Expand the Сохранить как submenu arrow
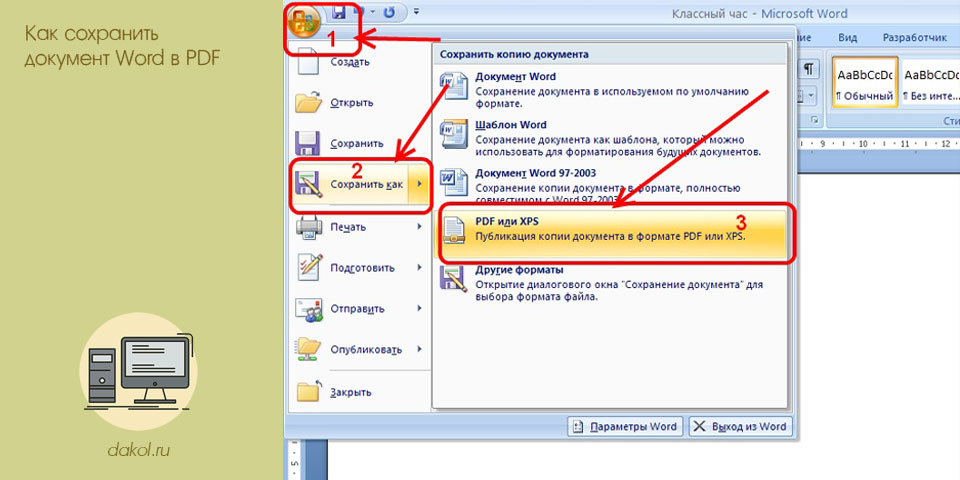960x480 pixels. (419, 184)
